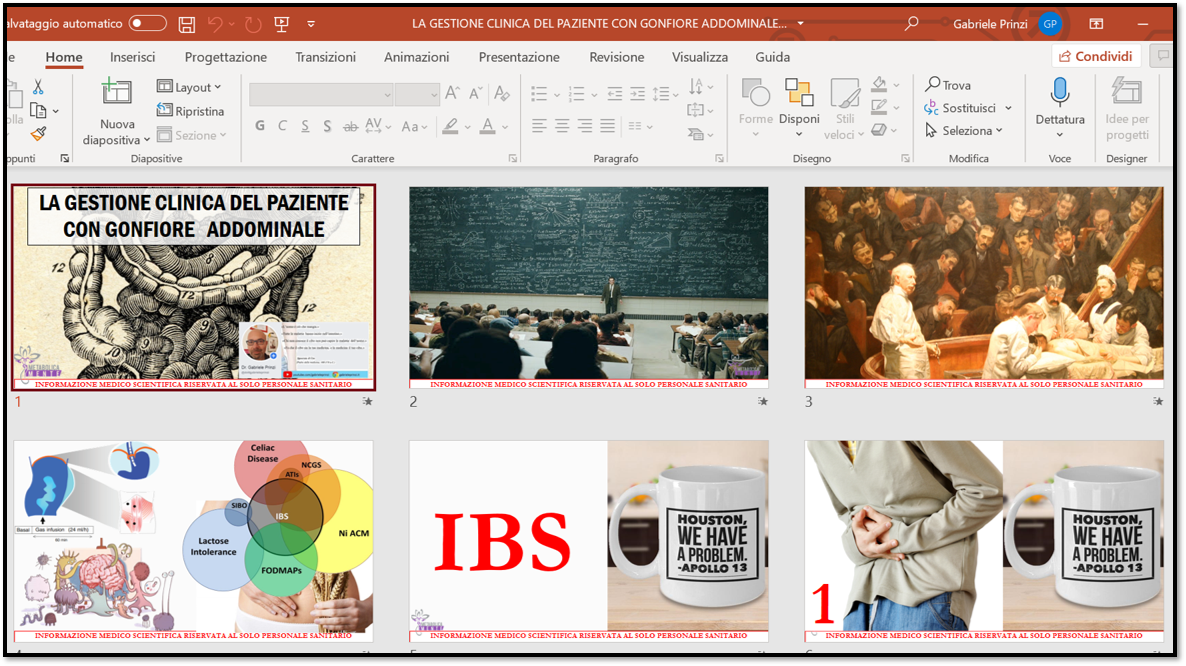Switch to the Inserisci tab
This screenshot has height=666, width=1186.
point(132,57)
